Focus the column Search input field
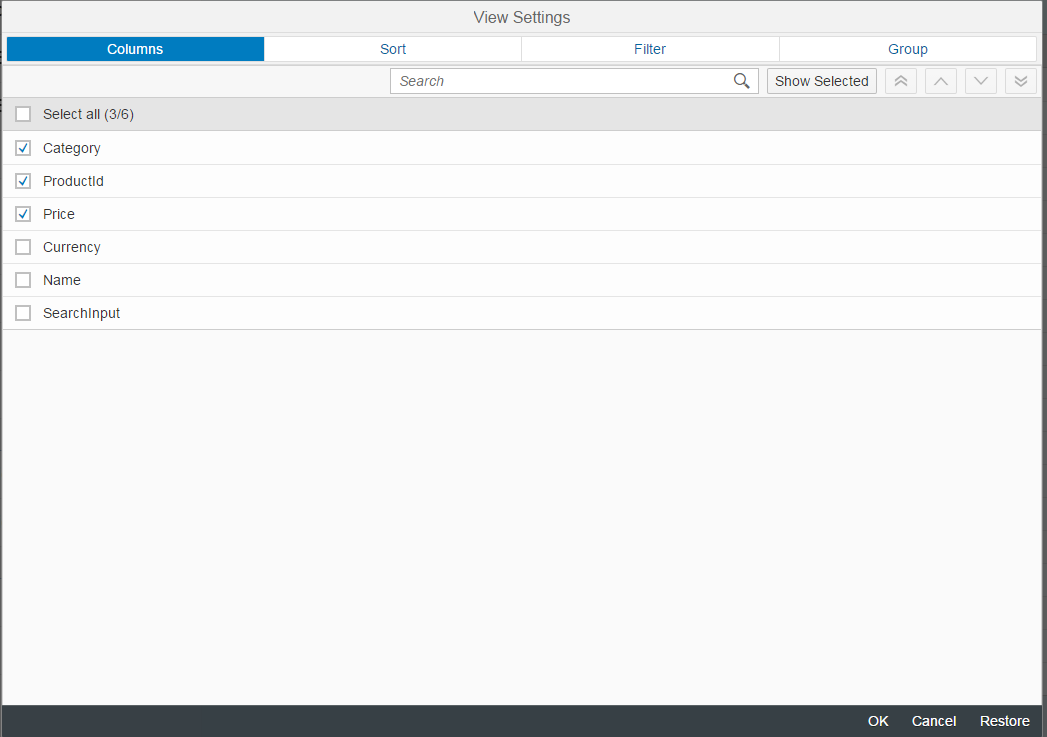 pos(560,81)
